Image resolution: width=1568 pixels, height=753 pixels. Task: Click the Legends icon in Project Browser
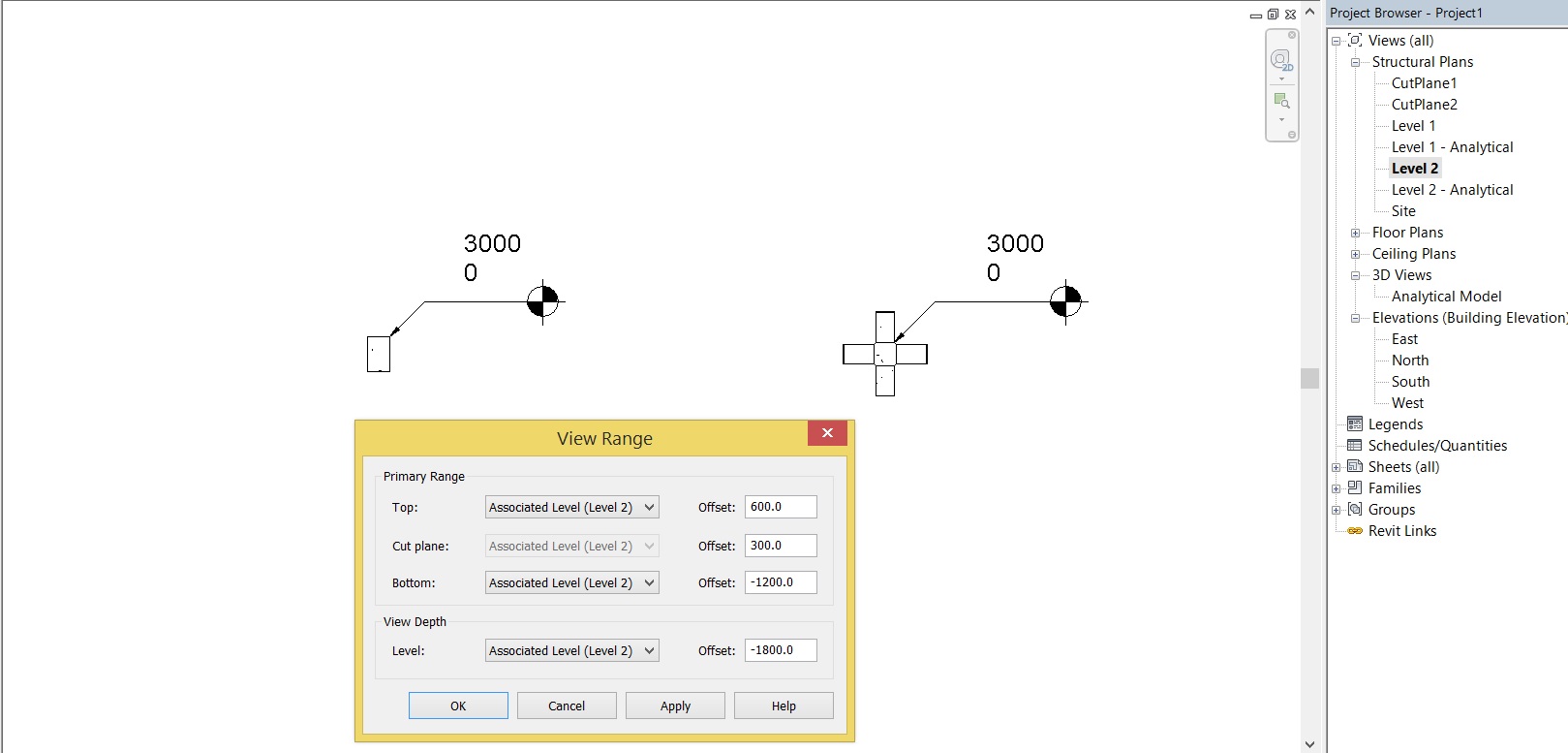(1355, 424)
